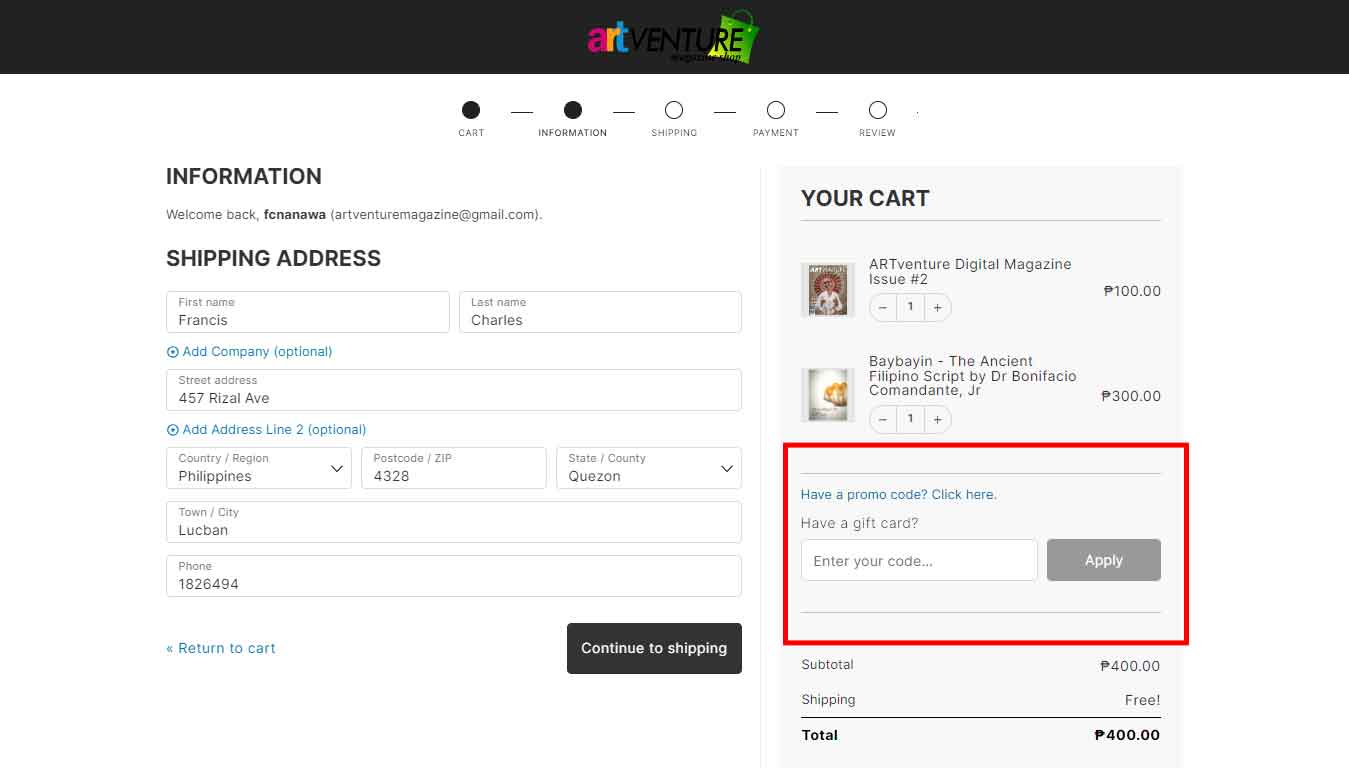Screen dimensions: 1349x768
Task: Click the Street address field
Action: [454, 390]
